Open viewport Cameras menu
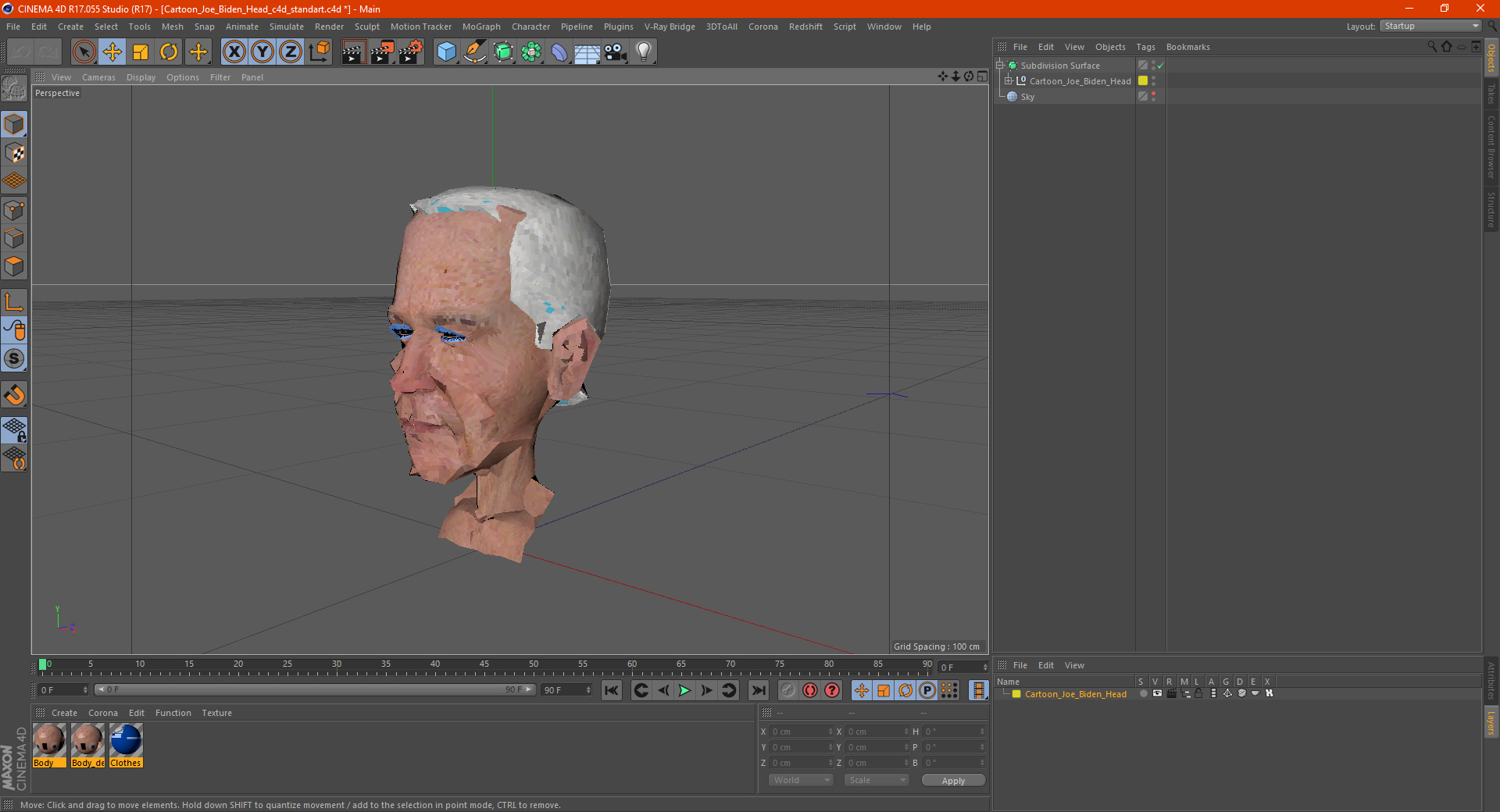The height and width of the screenshot is (812, 1500). (x=98, y=77)
